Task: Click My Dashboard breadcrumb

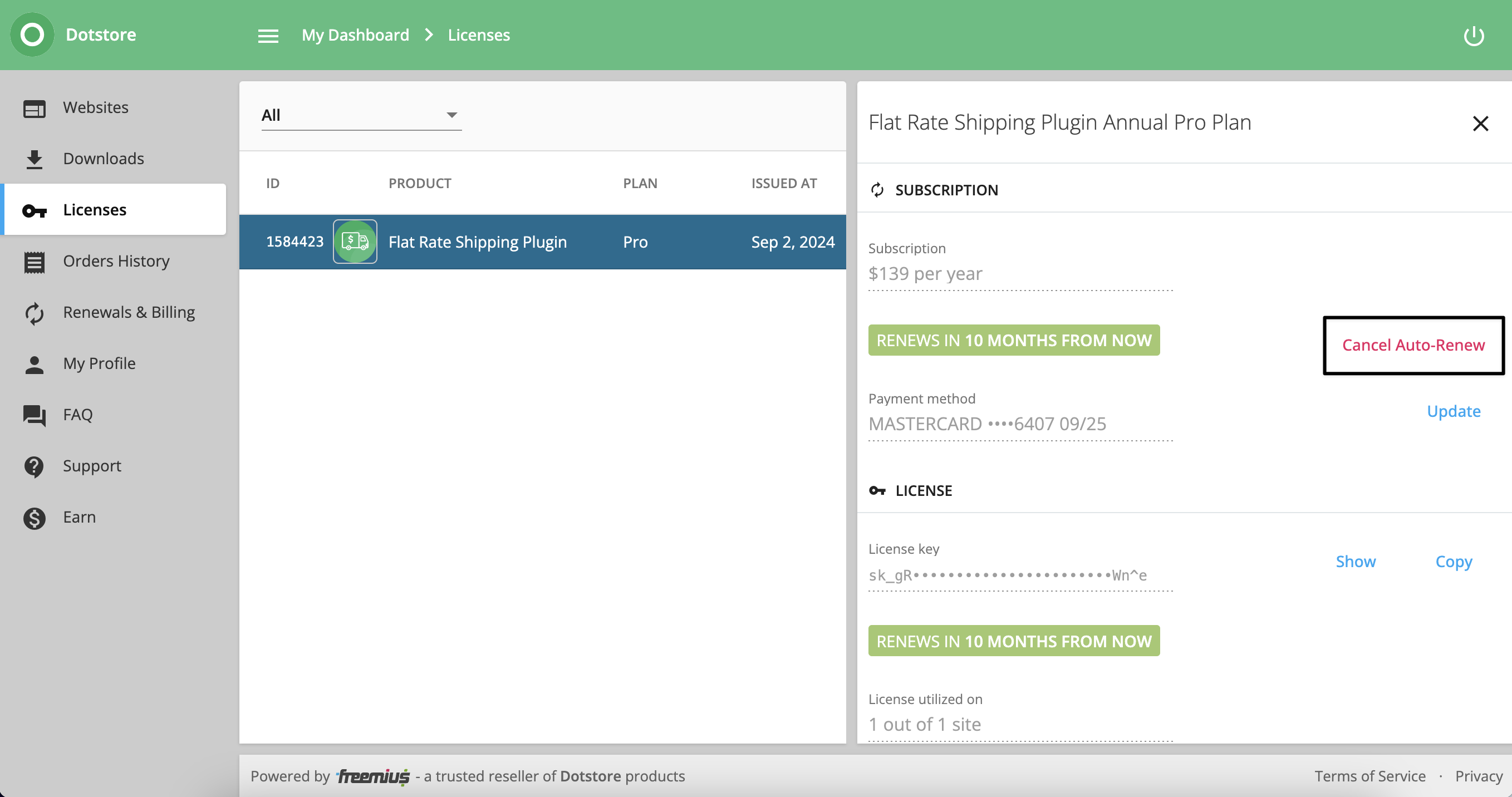Action: [355, 35]
